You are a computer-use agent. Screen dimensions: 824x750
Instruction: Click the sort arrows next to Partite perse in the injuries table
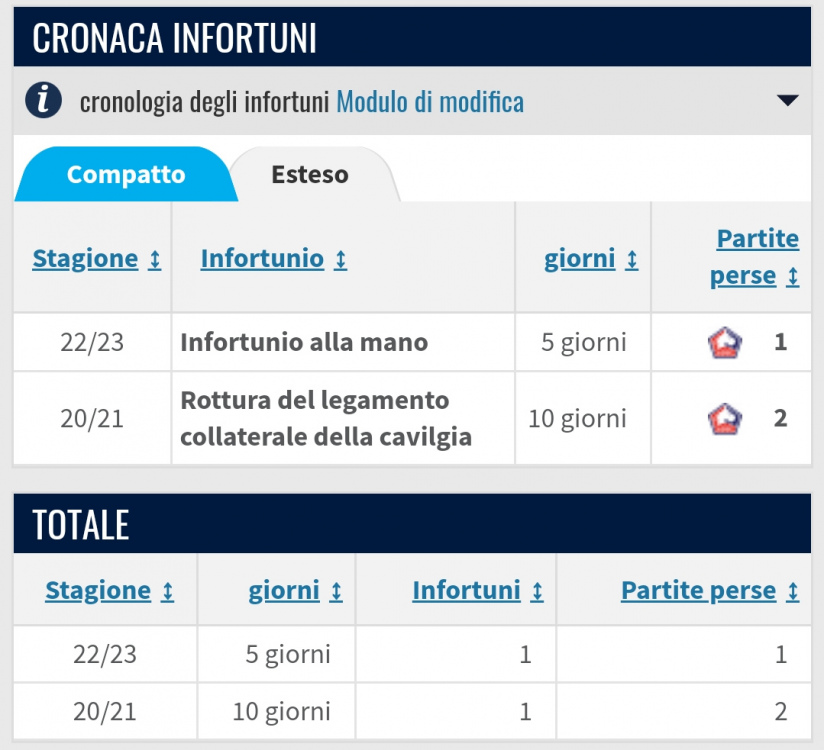[x=792, y=277]
